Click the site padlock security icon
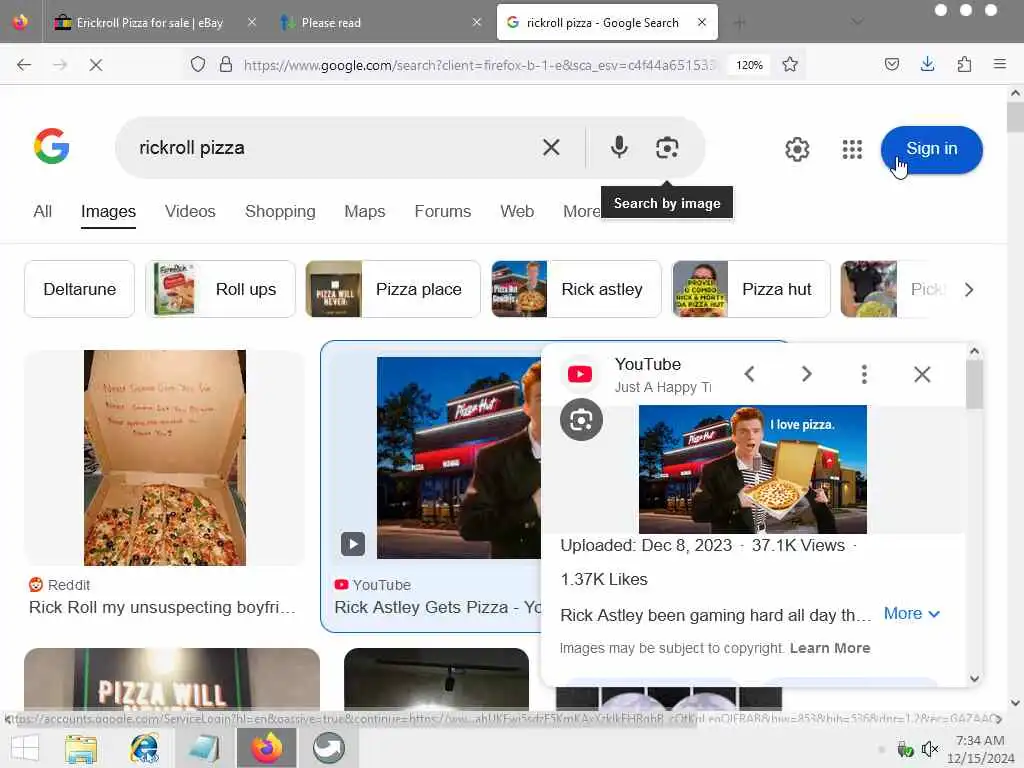The image size is (1024, 768). pyautogui.click(x=226, y=65)
